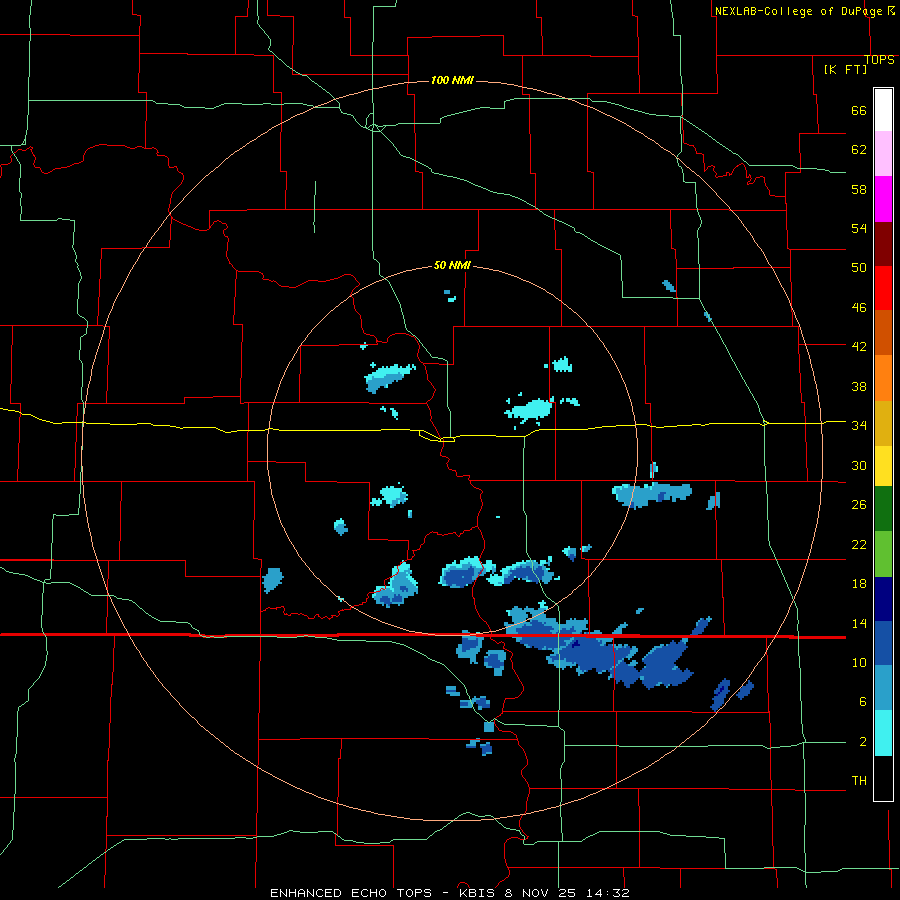Click the 2 legend value
Viewport: 900px width, 900px height.
862,742
